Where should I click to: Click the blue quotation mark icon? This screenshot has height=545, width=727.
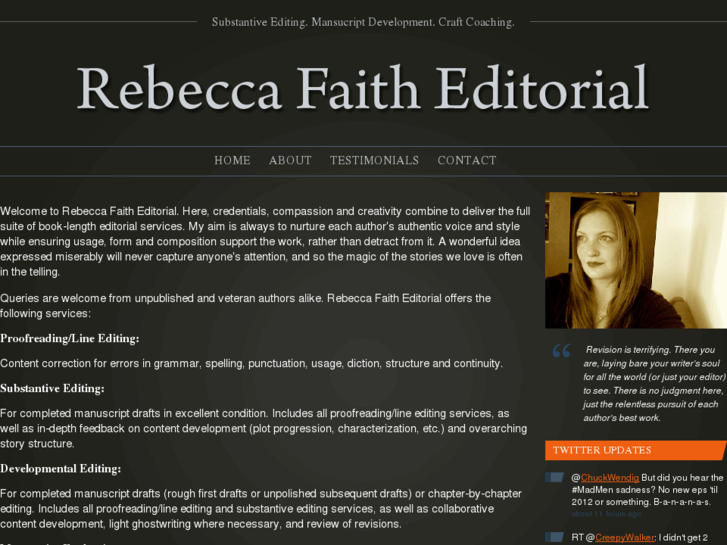pyautogui.click(x=561, y=351)
